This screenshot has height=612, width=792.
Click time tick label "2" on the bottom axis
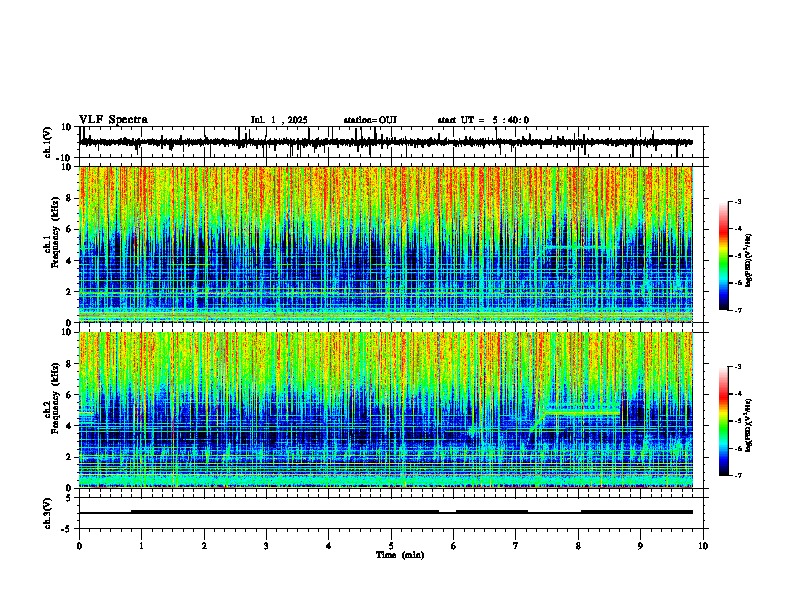[x=204, y=546]
